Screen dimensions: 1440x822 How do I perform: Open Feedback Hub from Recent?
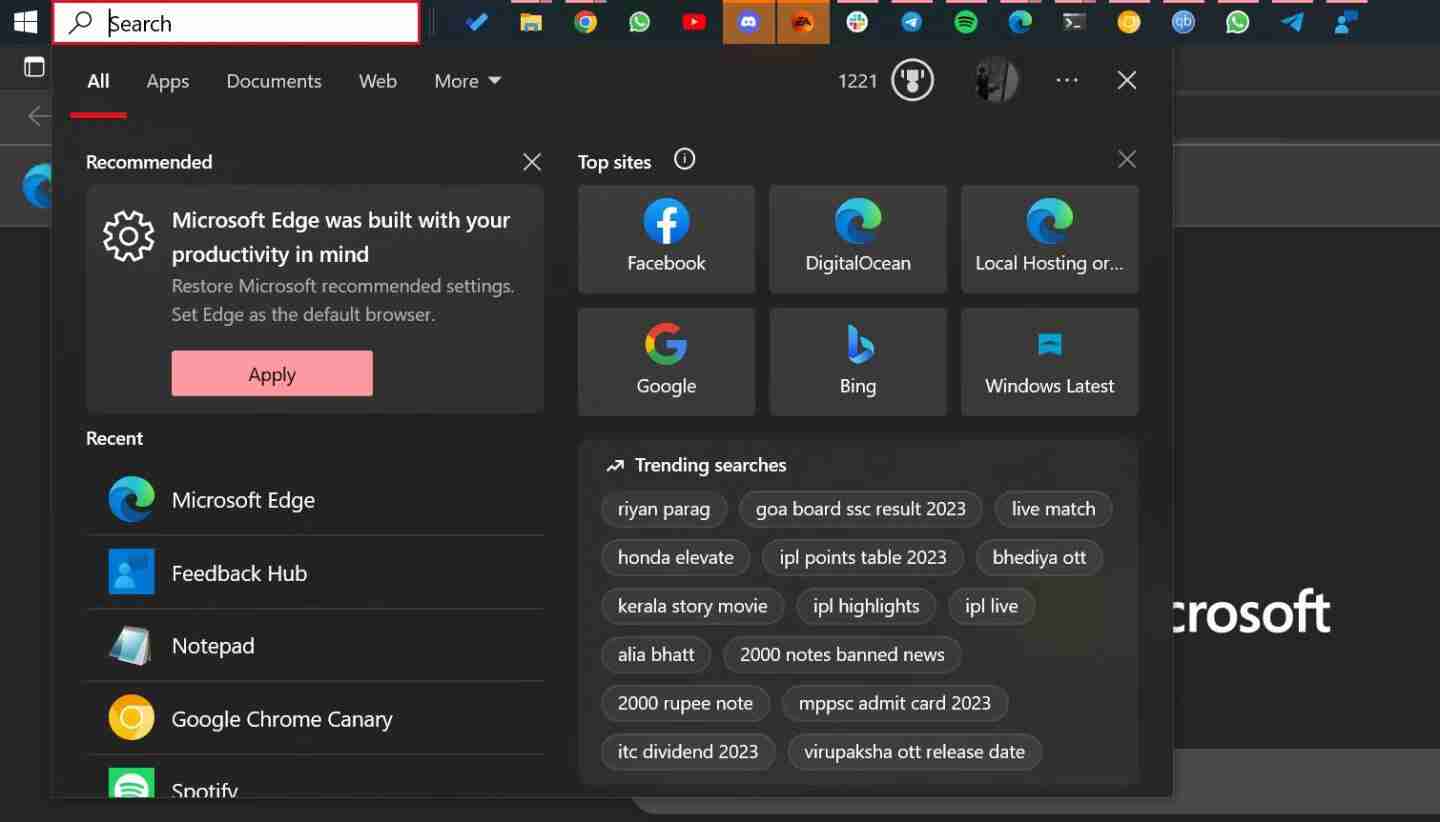pyautogui.click(x=239, y=572)
